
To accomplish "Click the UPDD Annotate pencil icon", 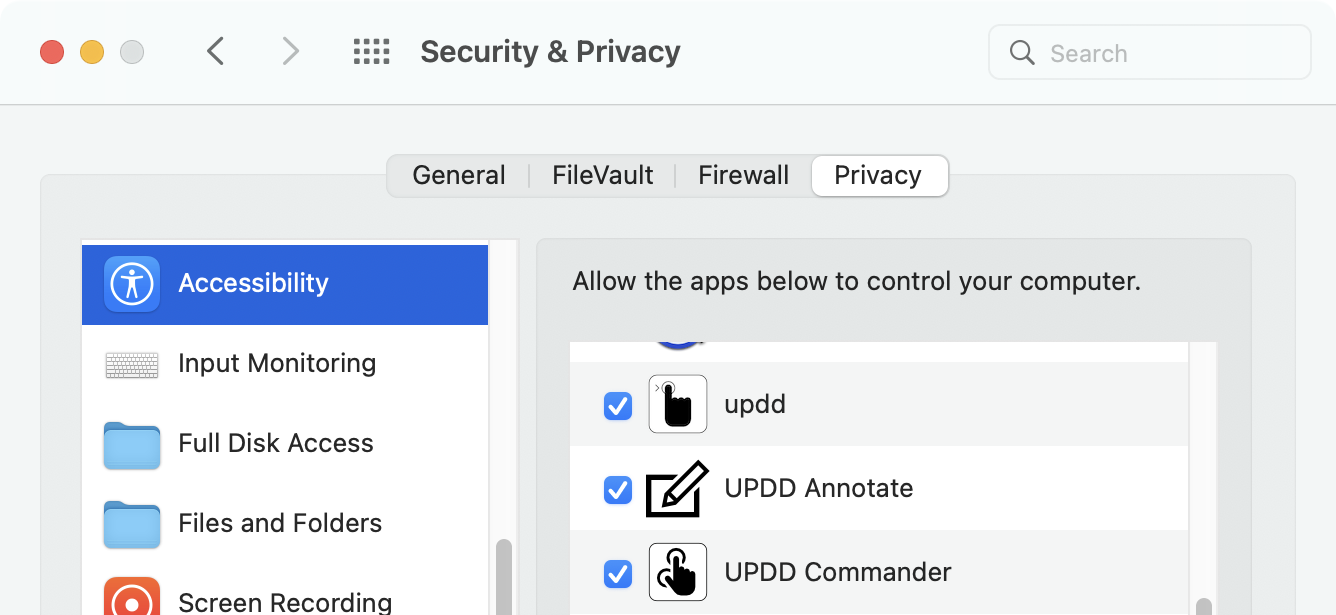I will tap(677, 489).
